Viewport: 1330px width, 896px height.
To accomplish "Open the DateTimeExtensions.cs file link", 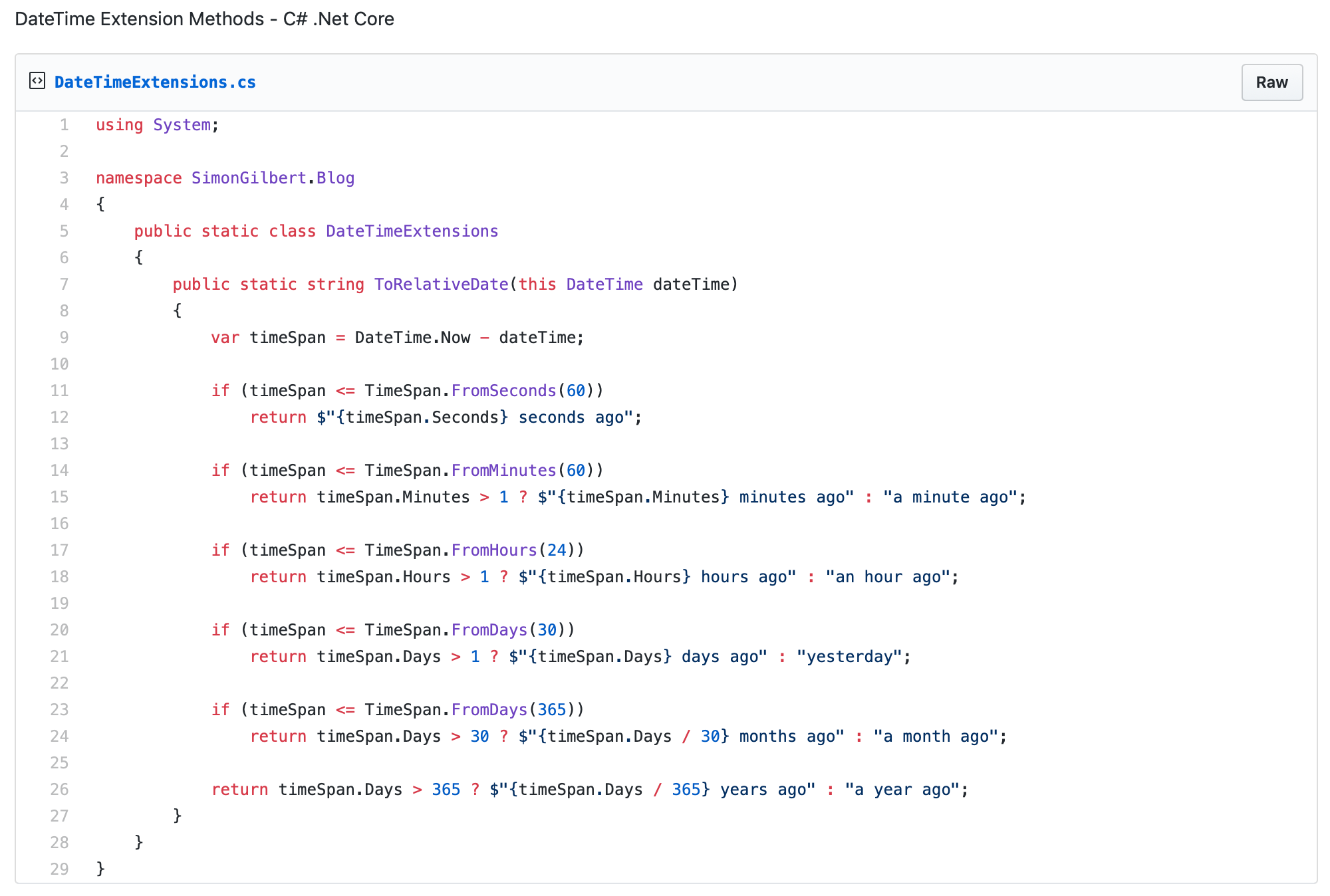I will pyautogui.click(x=155, y=82).
